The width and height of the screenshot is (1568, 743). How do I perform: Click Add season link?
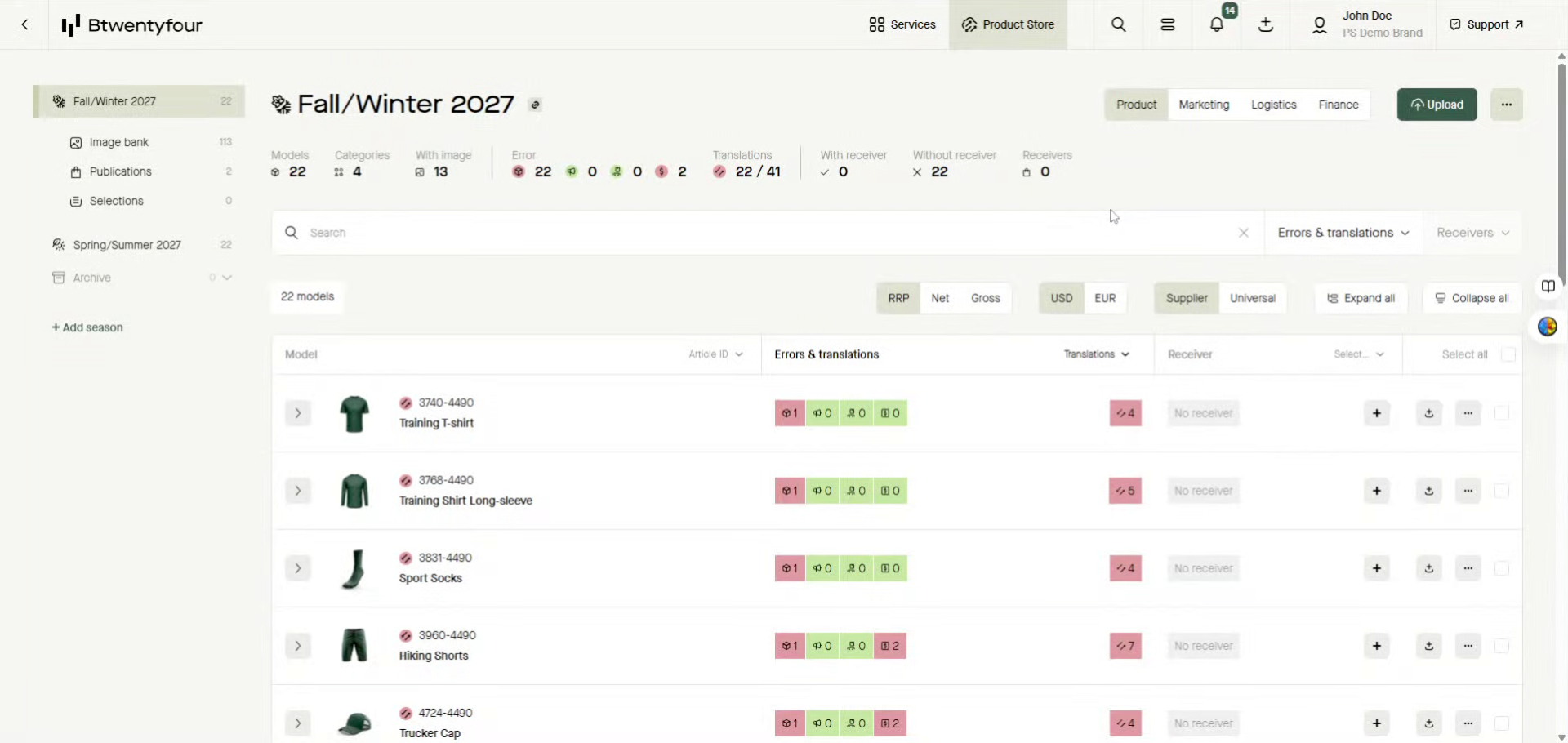coord(87,327)
